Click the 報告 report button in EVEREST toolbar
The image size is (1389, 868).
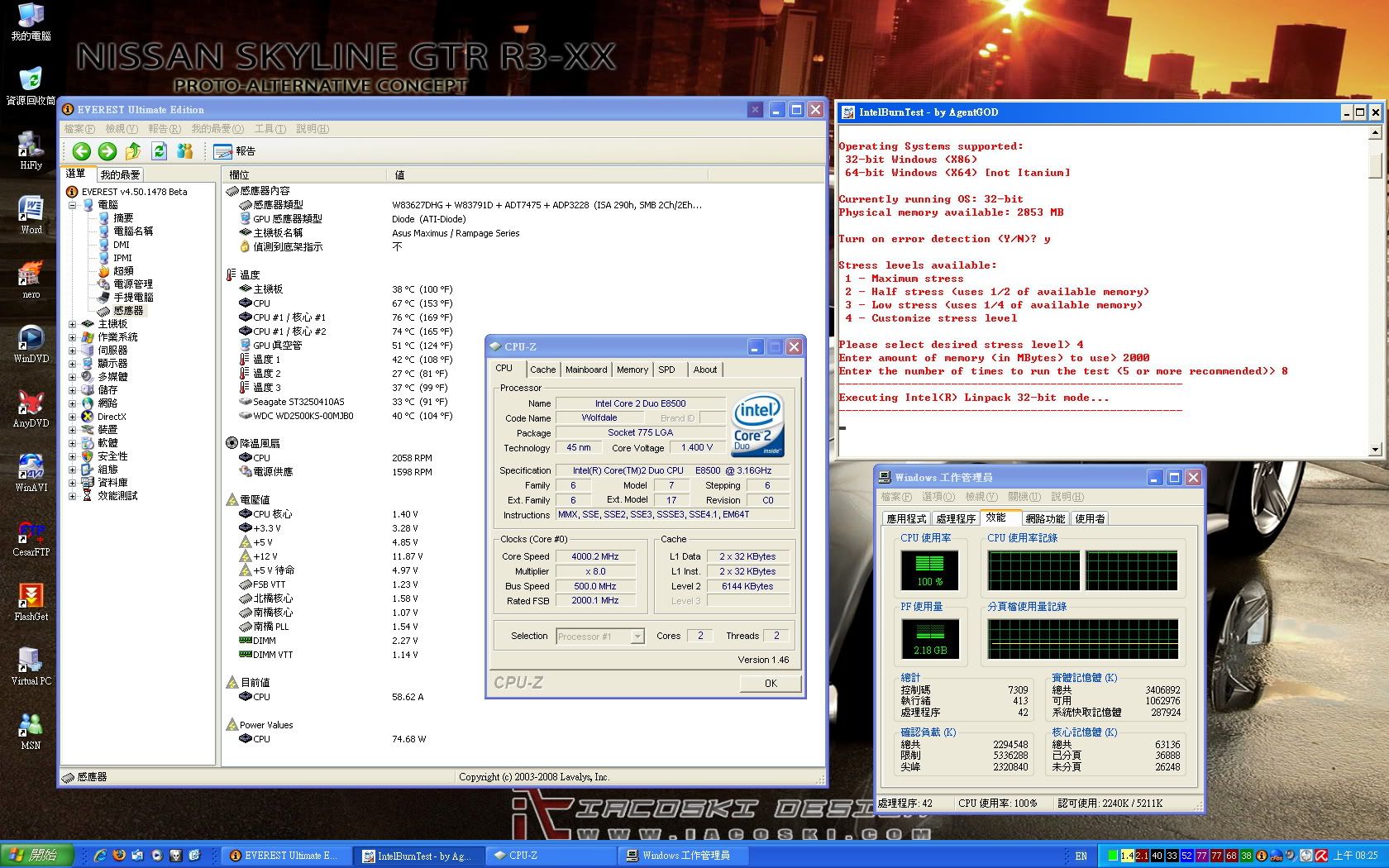tap(235, 151)
